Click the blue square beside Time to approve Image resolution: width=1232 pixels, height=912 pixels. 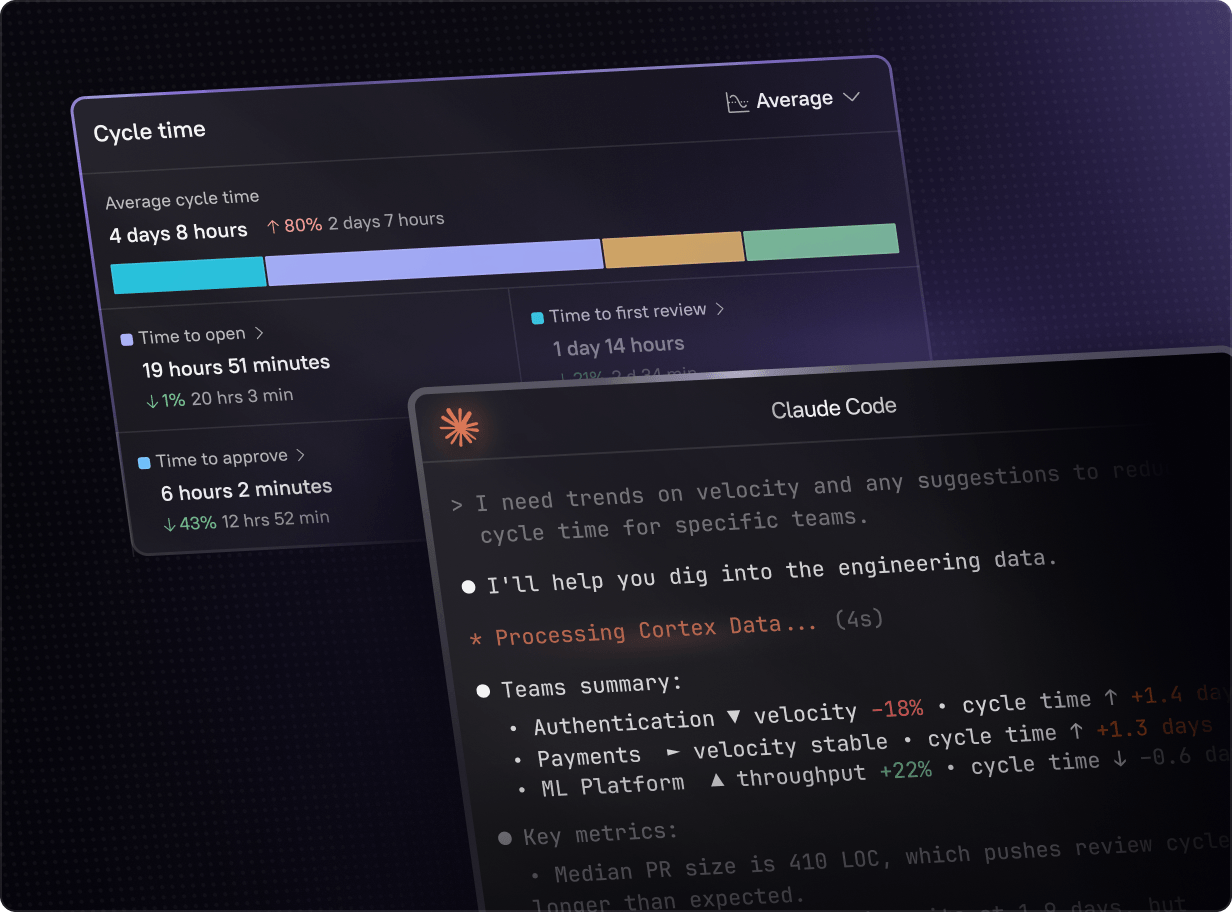[x=144, y=462]
